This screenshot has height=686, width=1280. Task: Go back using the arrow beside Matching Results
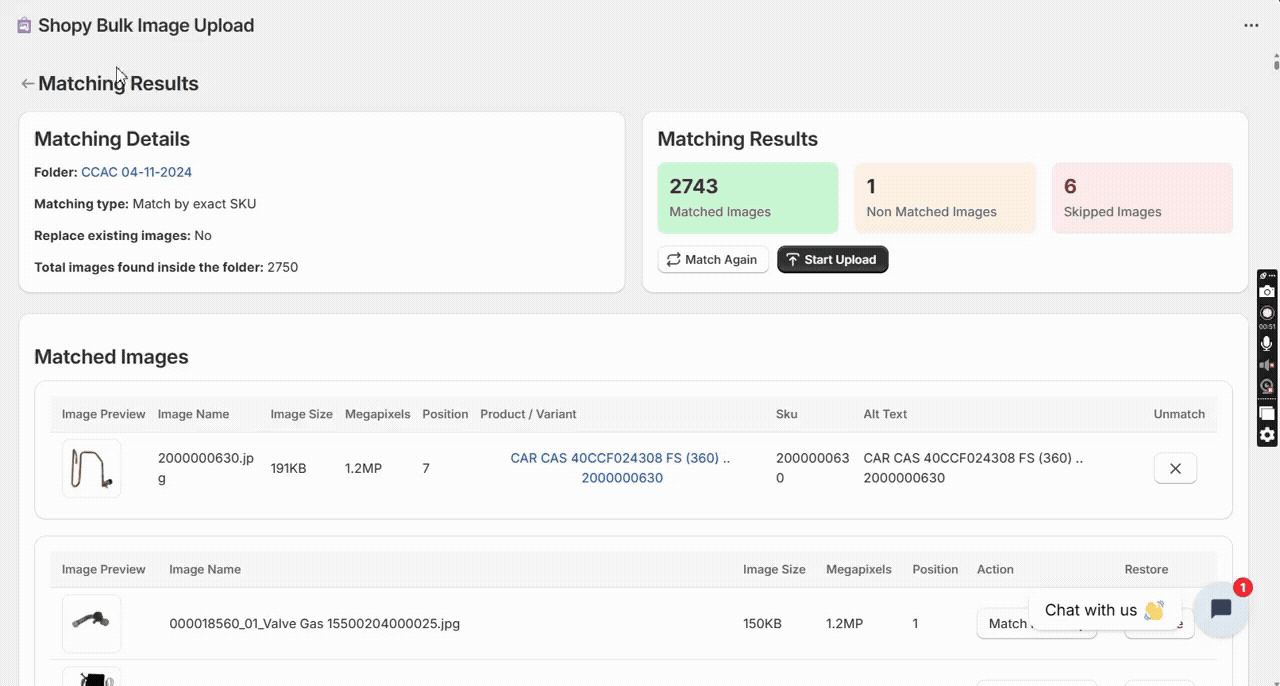[x=27, y=84]
